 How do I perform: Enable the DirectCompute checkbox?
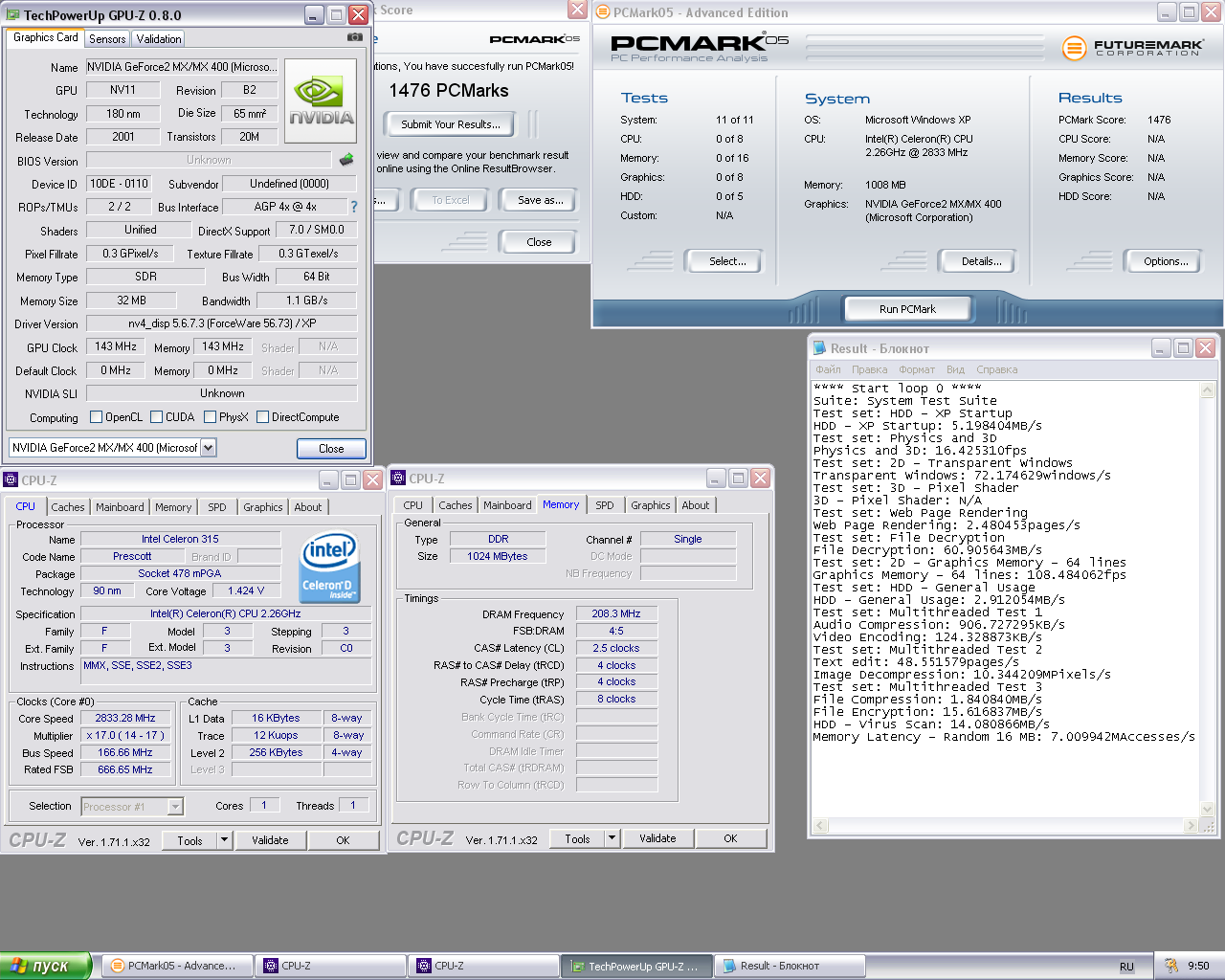(262, 417)
